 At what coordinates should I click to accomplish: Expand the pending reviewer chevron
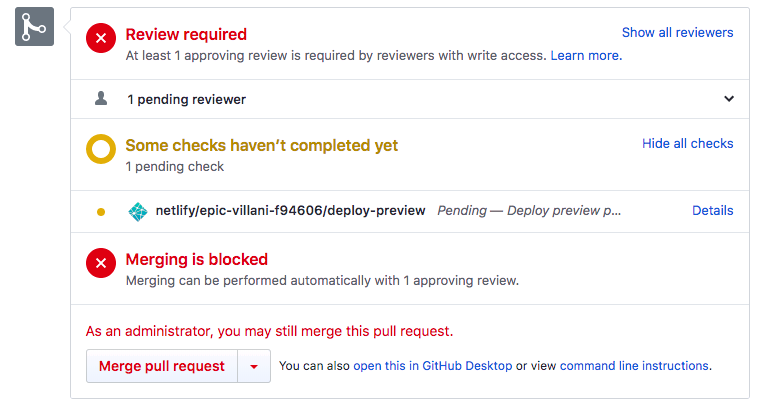(729, 99)
